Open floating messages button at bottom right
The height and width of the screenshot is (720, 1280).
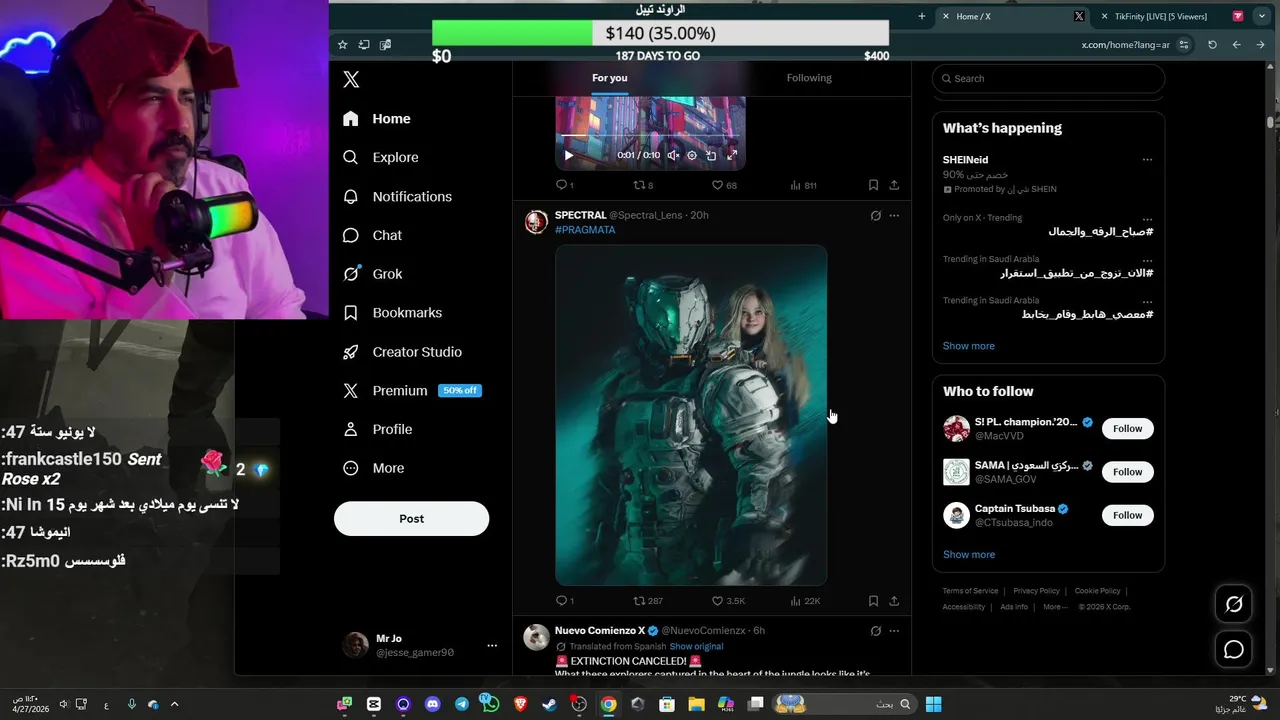click(1234, 650)
